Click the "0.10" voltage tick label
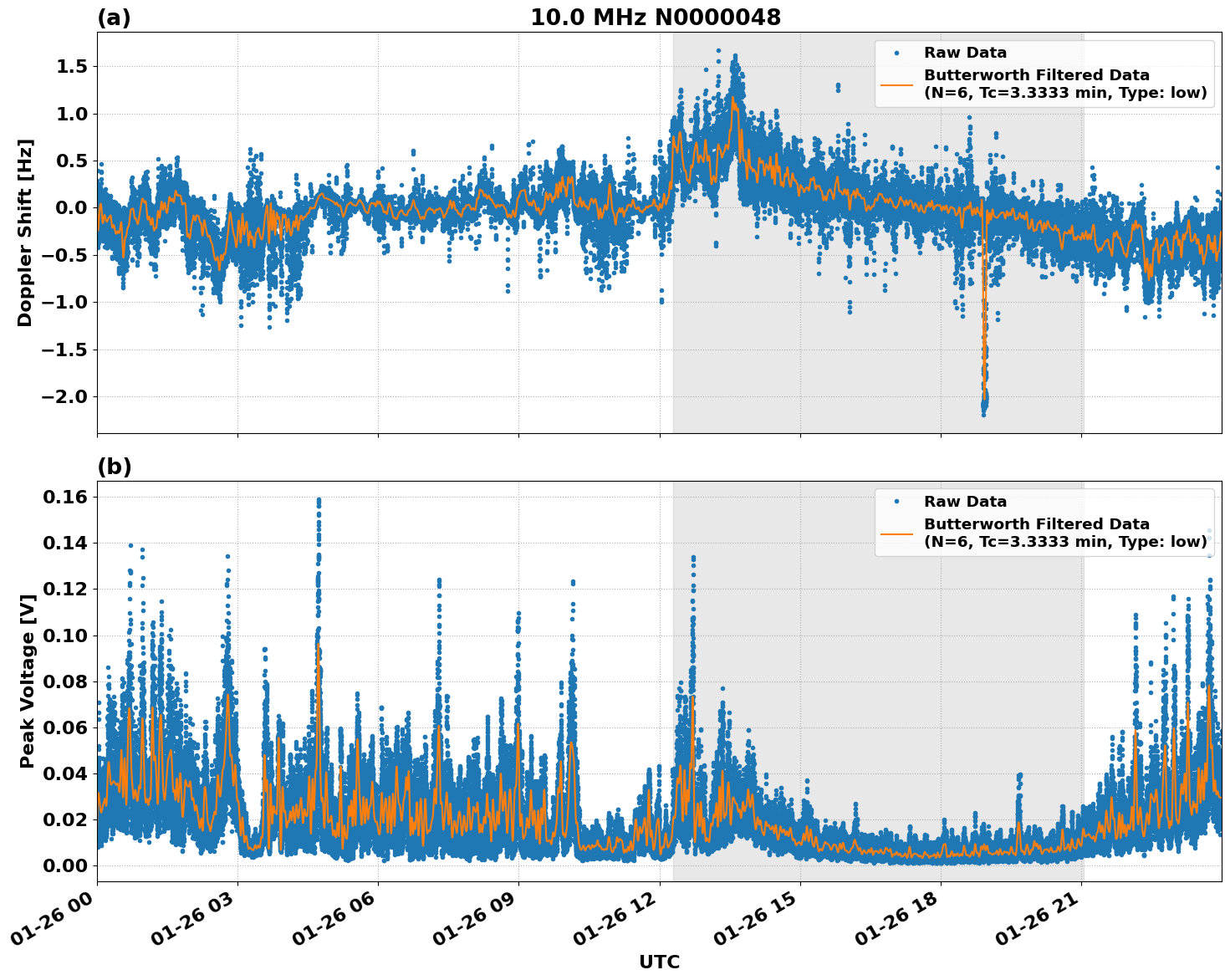Screen dimensions: 1230x980 pos(67,635)
